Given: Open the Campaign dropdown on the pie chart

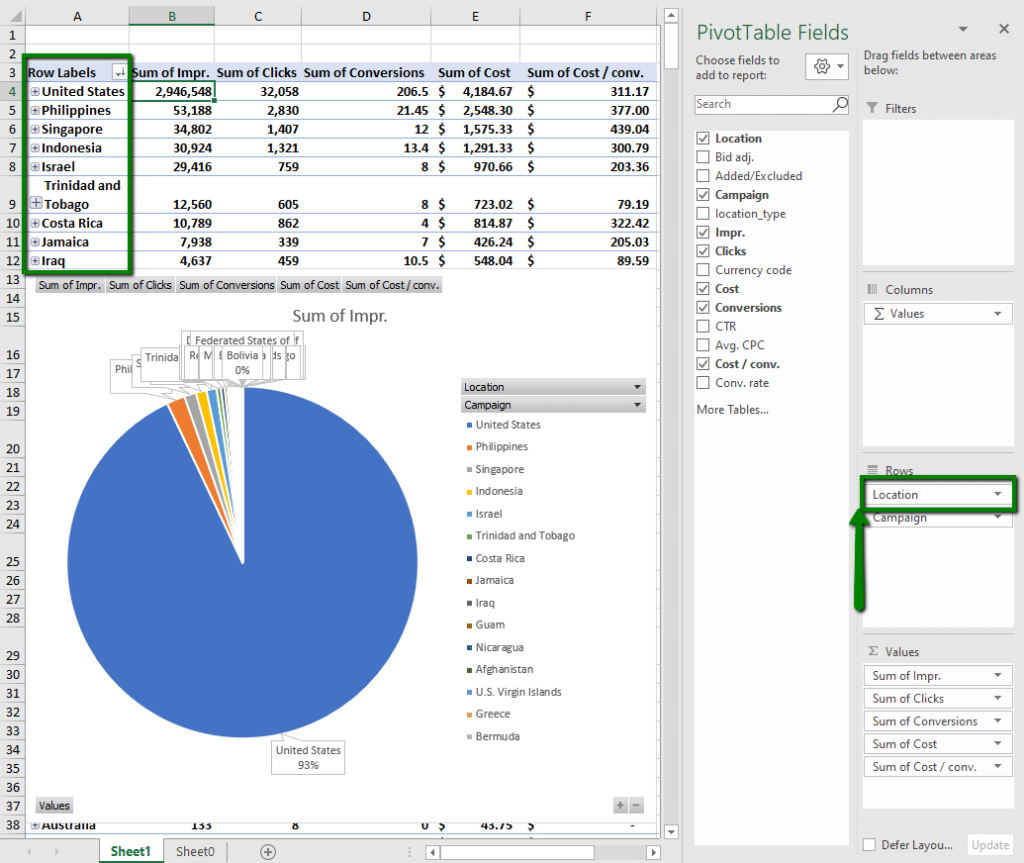Looking at the screenshot, I should point(638,404).
